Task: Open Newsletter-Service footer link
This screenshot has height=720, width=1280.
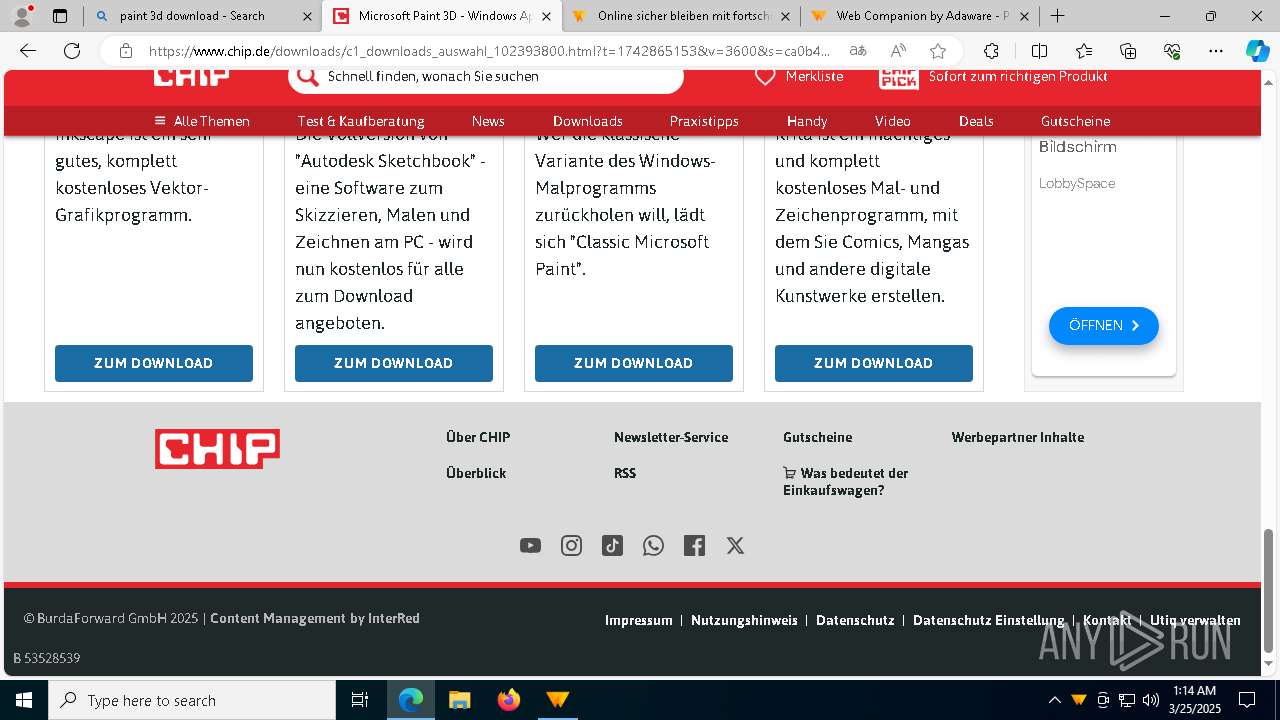Action: point(671,437)
